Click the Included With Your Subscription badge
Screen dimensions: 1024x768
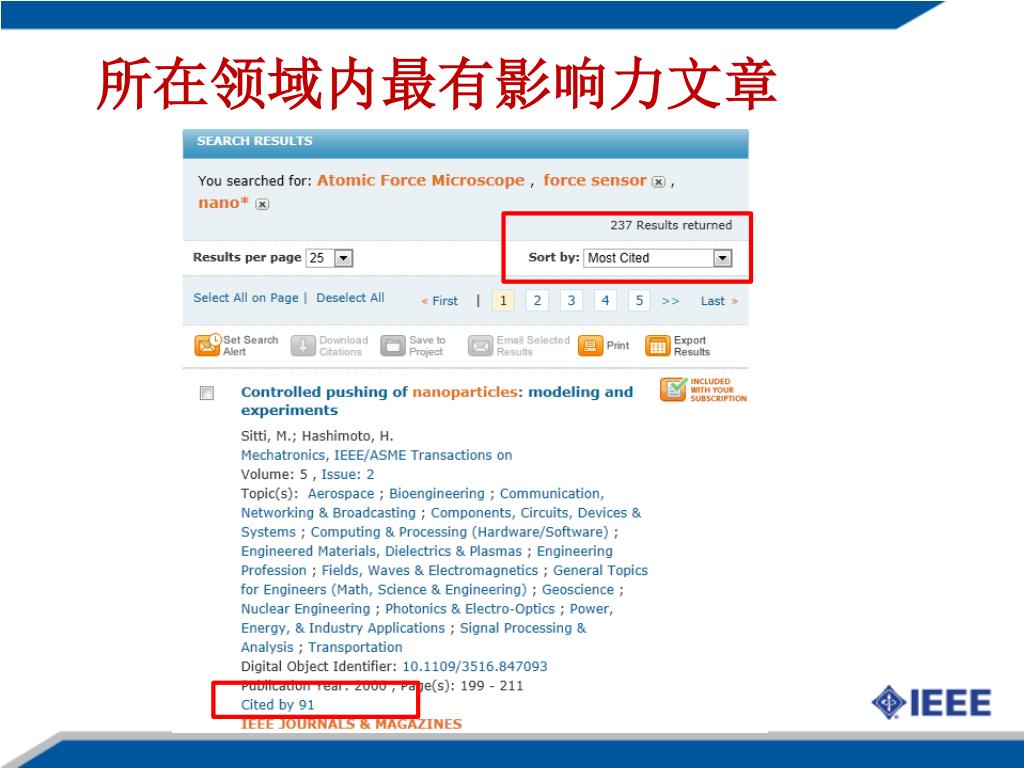click(703, 390)
